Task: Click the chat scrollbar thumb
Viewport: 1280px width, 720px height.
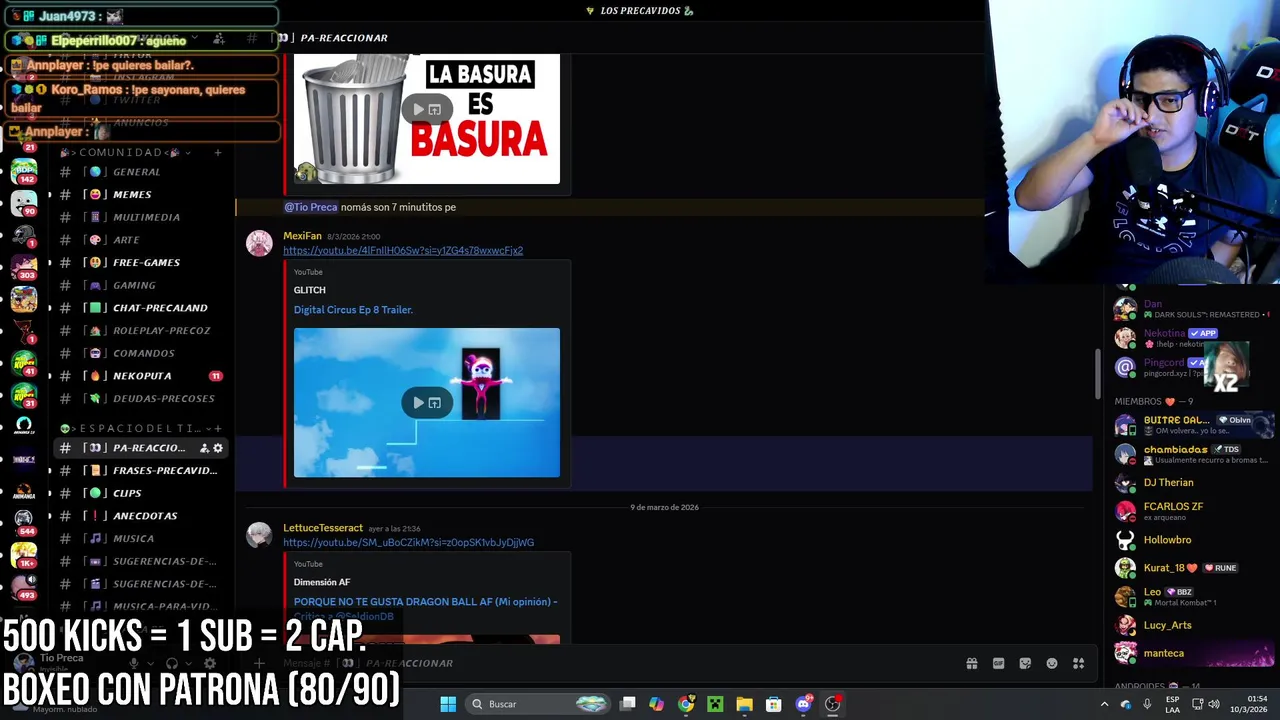Action: (x=1097, y=374)
